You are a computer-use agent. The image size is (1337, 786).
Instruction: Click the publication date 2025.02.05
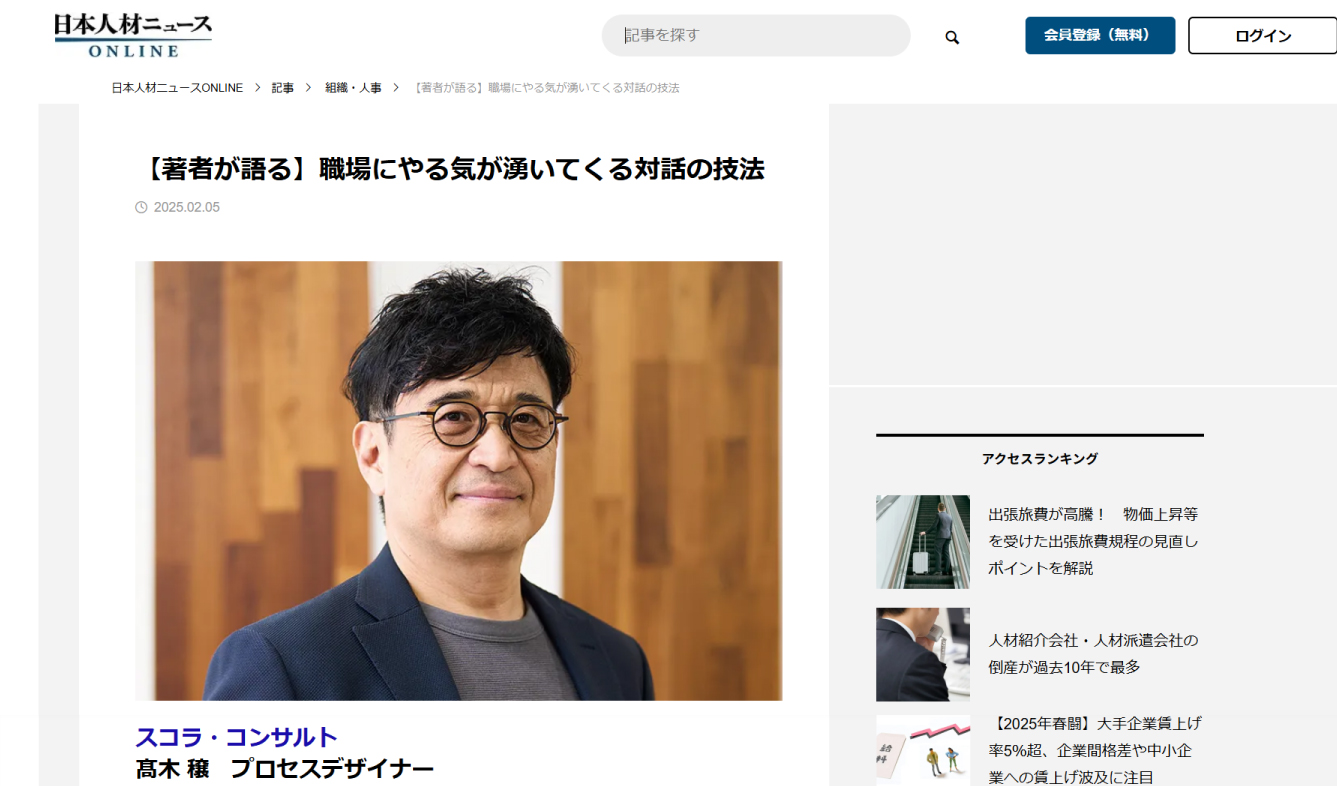click(x=187, y=207)
